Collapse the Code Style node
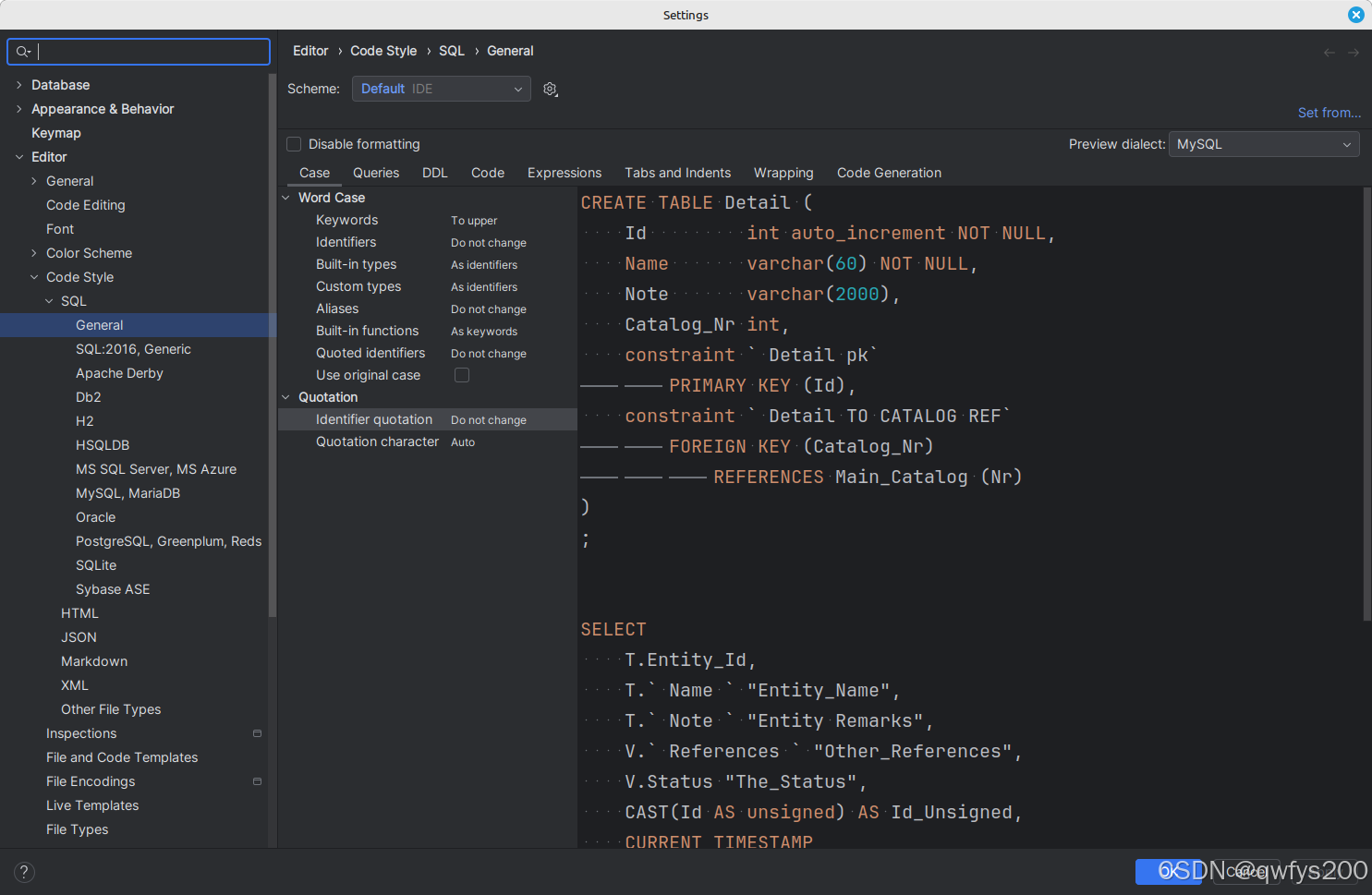Viewport: 1372px width, 895px height. [x=34, y=277]
